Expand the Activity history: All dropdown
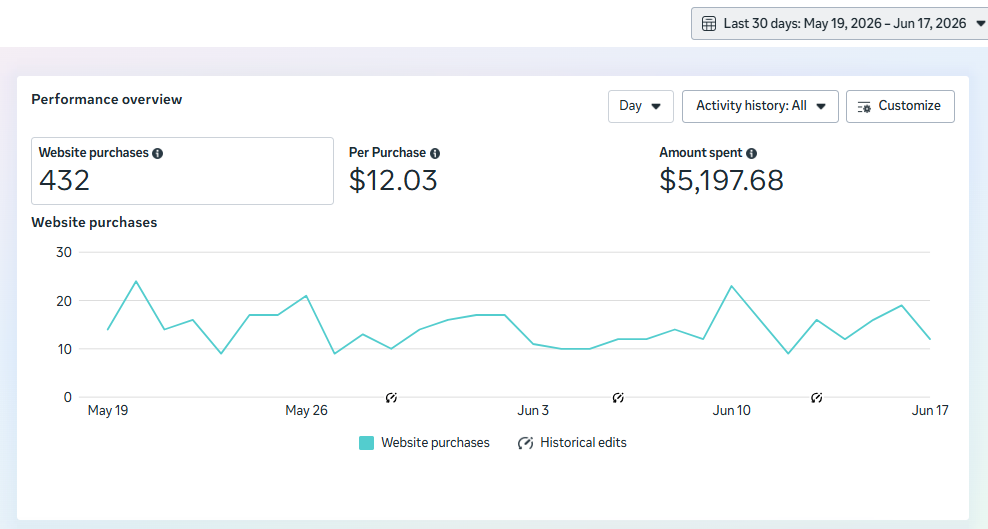Image resolution: width=988 pixels, height=529 pixels. [x=760, y=106]
